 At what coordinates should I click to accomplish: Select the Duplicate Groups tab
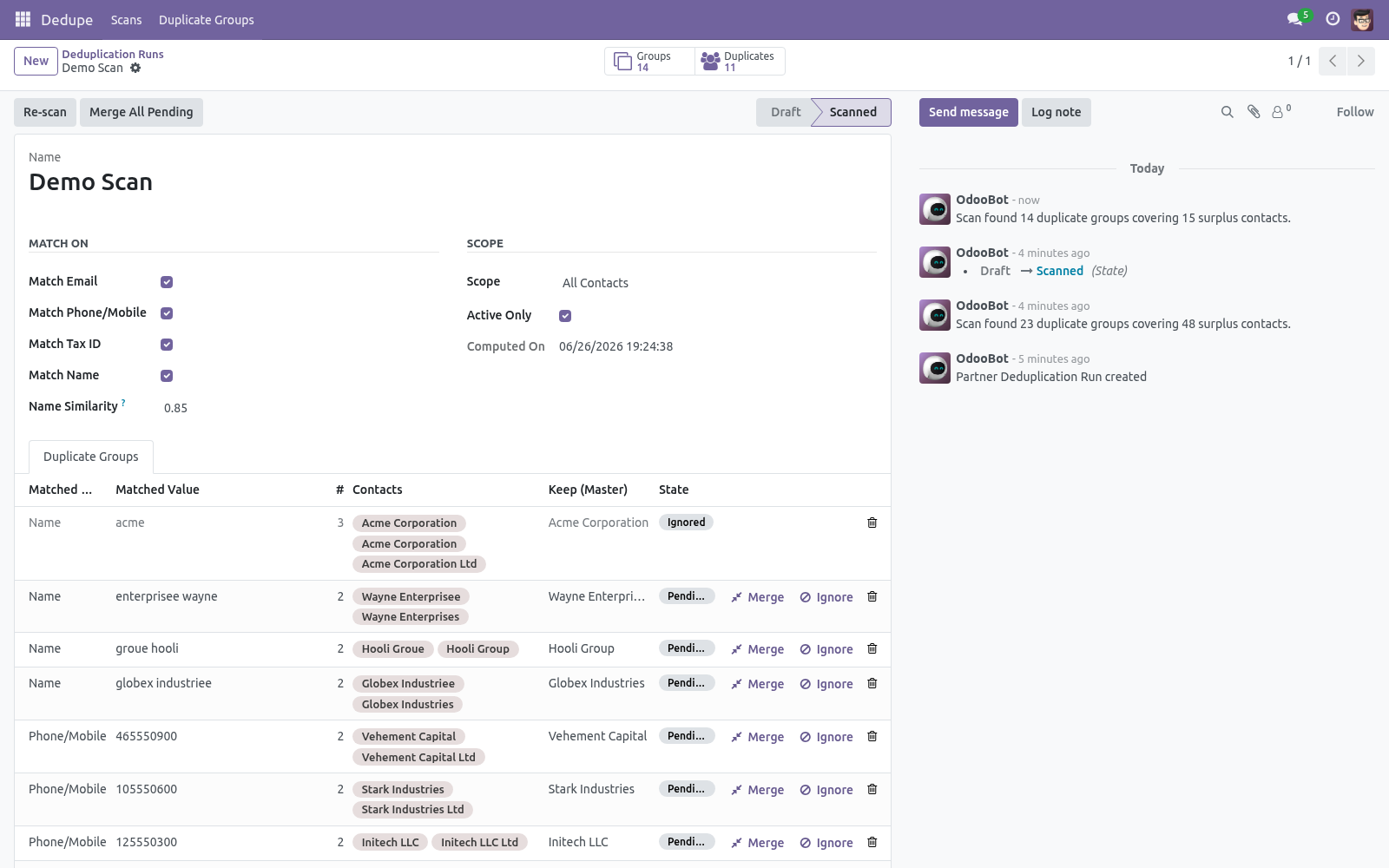[x=91, y=457]
